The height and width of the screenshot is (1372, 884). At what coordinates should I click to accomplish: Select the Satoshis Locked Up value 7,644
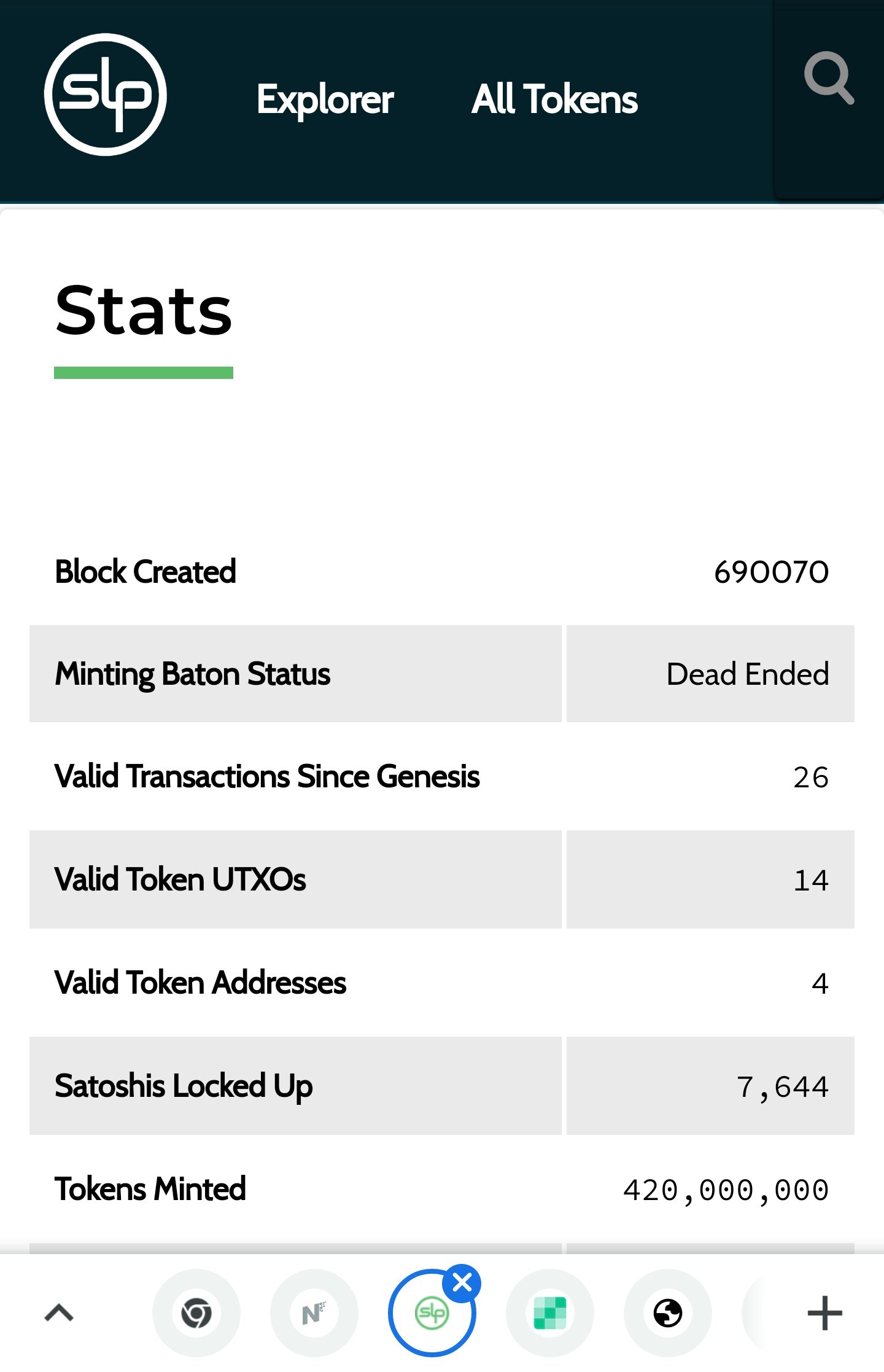pos(783,1087)
